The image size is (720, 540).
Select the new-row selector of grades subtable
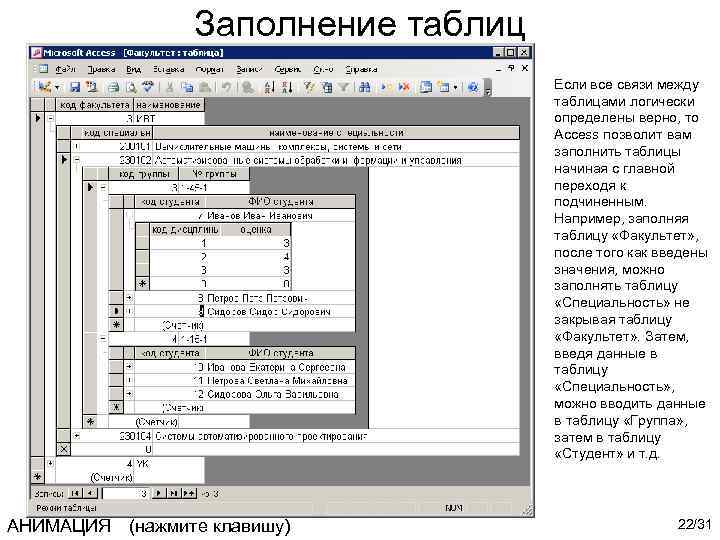[x=142, y=284]
